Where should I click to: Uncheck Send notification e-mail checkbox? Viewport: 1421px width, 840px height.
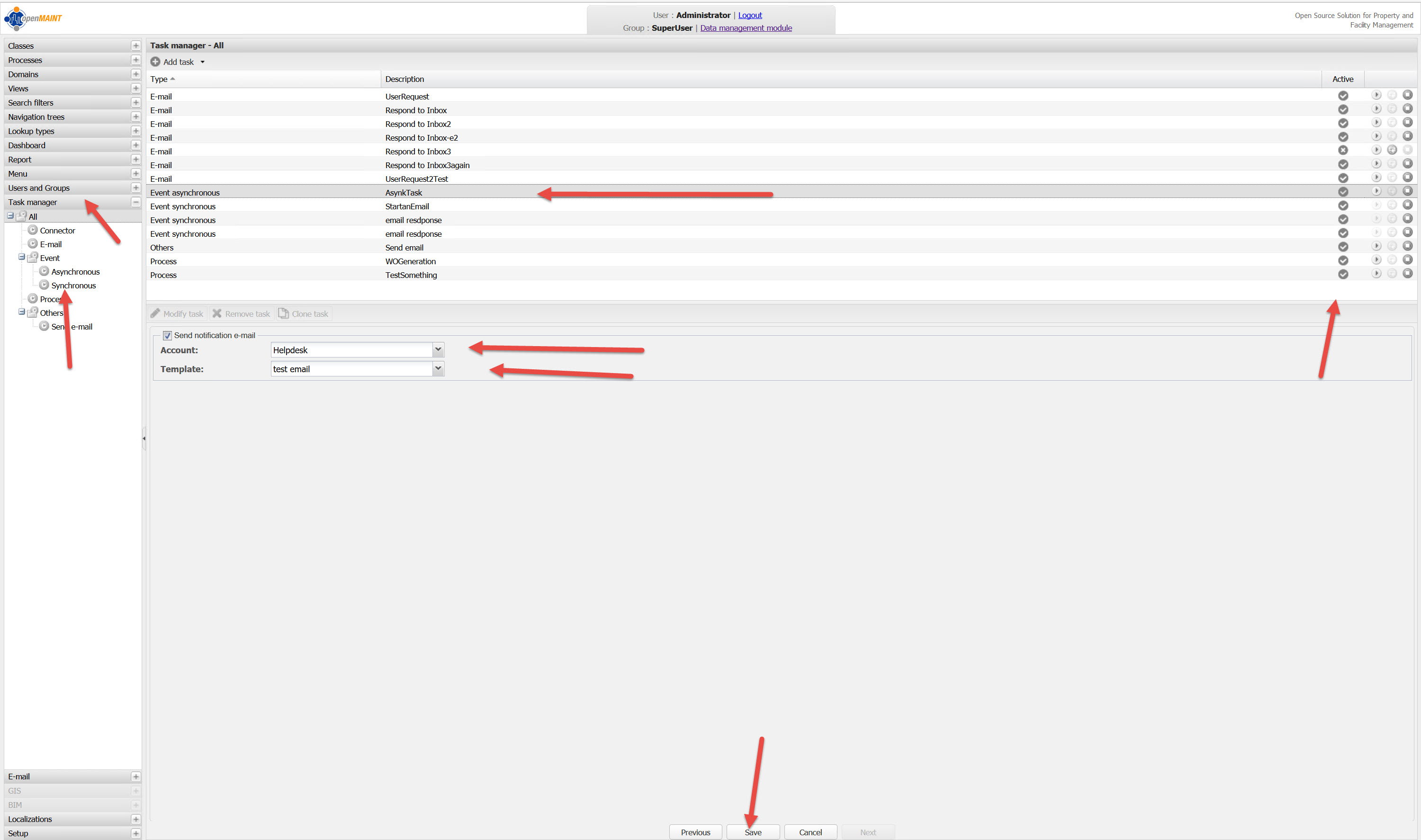click(x=168, y=336)
